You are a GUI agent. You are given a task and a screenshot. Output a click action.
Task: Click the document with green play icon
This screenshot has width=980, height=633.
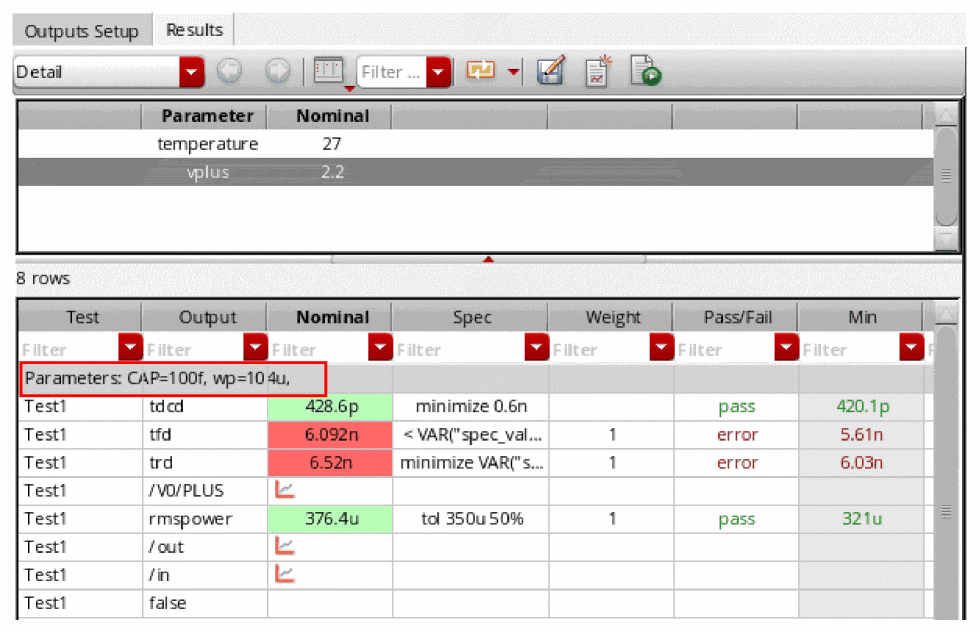tap(645, 72)
